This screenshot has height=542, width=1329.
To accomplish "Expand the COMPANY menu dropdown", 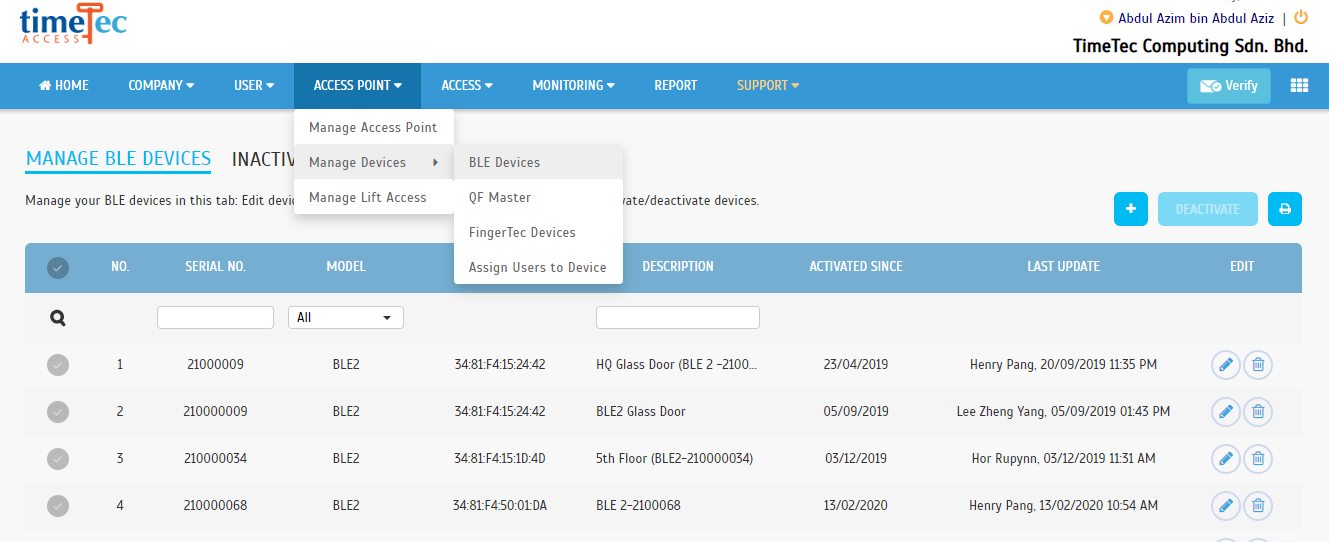I will click(161, 86).
